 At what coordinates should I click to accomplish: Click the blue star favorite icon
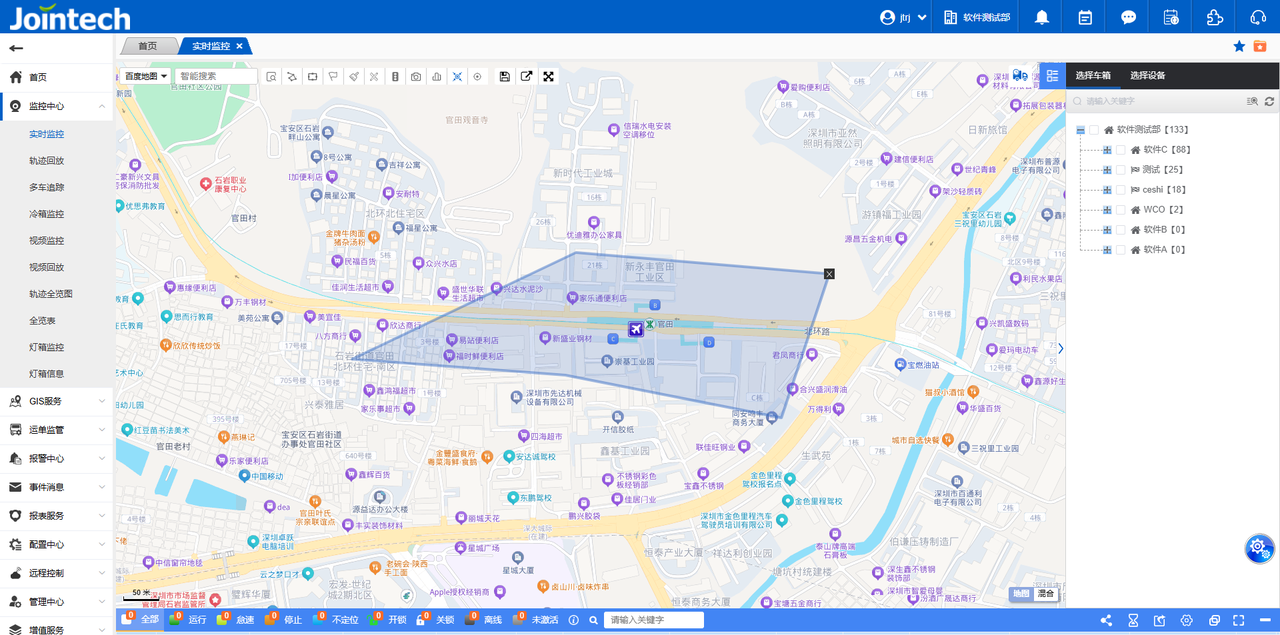click(1239, 46)
